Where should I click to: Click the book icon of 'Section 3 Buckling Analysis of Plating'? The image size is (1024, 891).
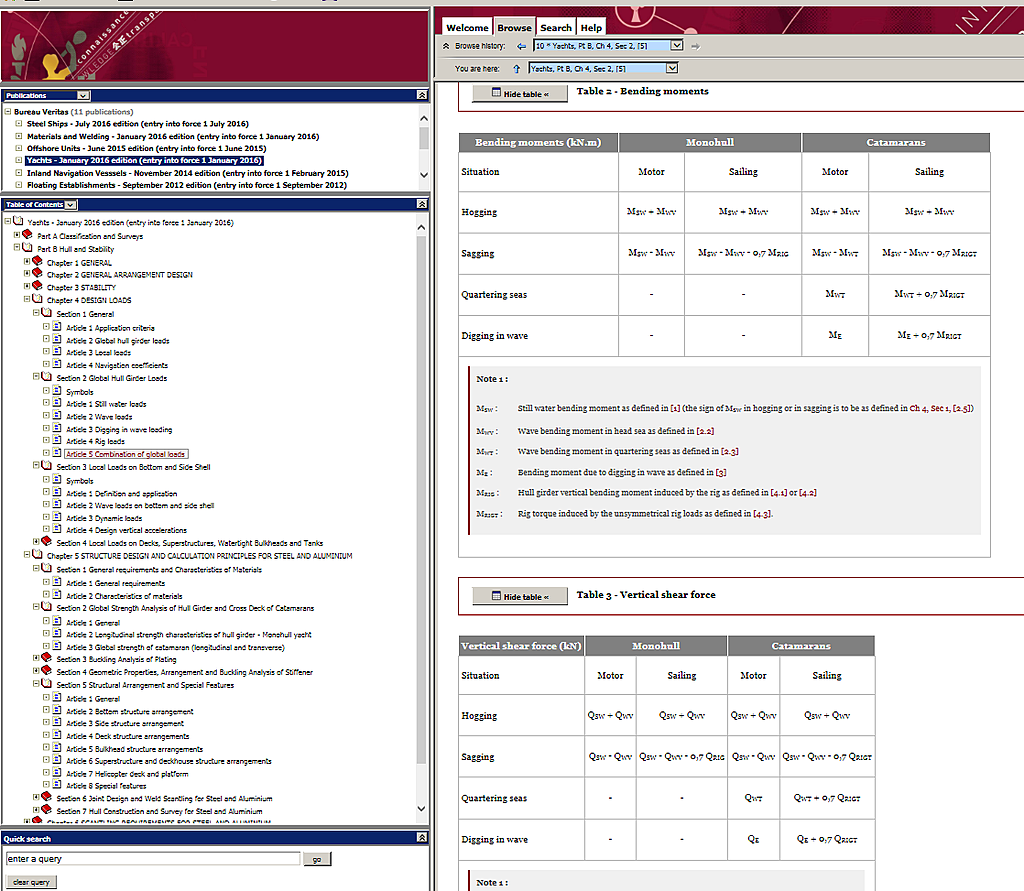46,658
